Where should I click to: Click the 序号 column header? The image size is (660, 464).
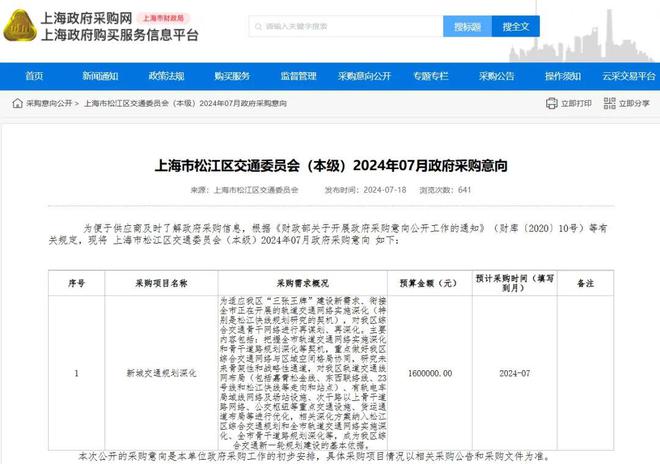click(x=77, y=283)
